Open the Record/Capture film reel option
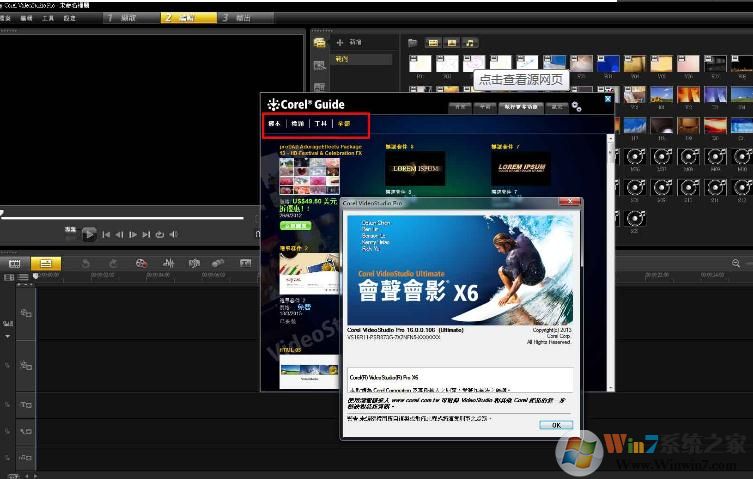 click(141, 263)
